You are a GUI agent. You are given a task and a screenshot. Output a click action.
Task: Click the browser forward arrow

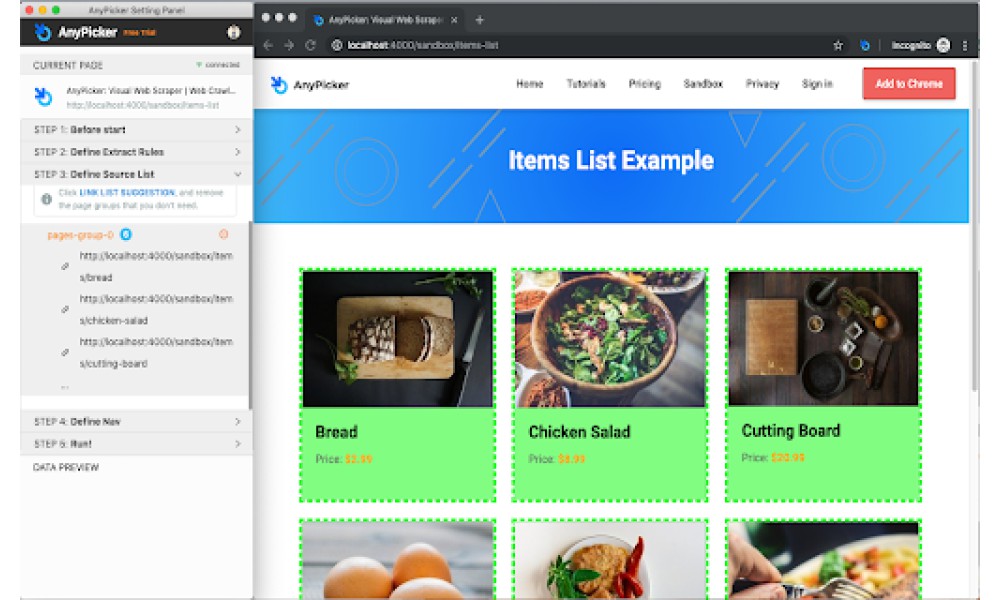pos(289,45)
